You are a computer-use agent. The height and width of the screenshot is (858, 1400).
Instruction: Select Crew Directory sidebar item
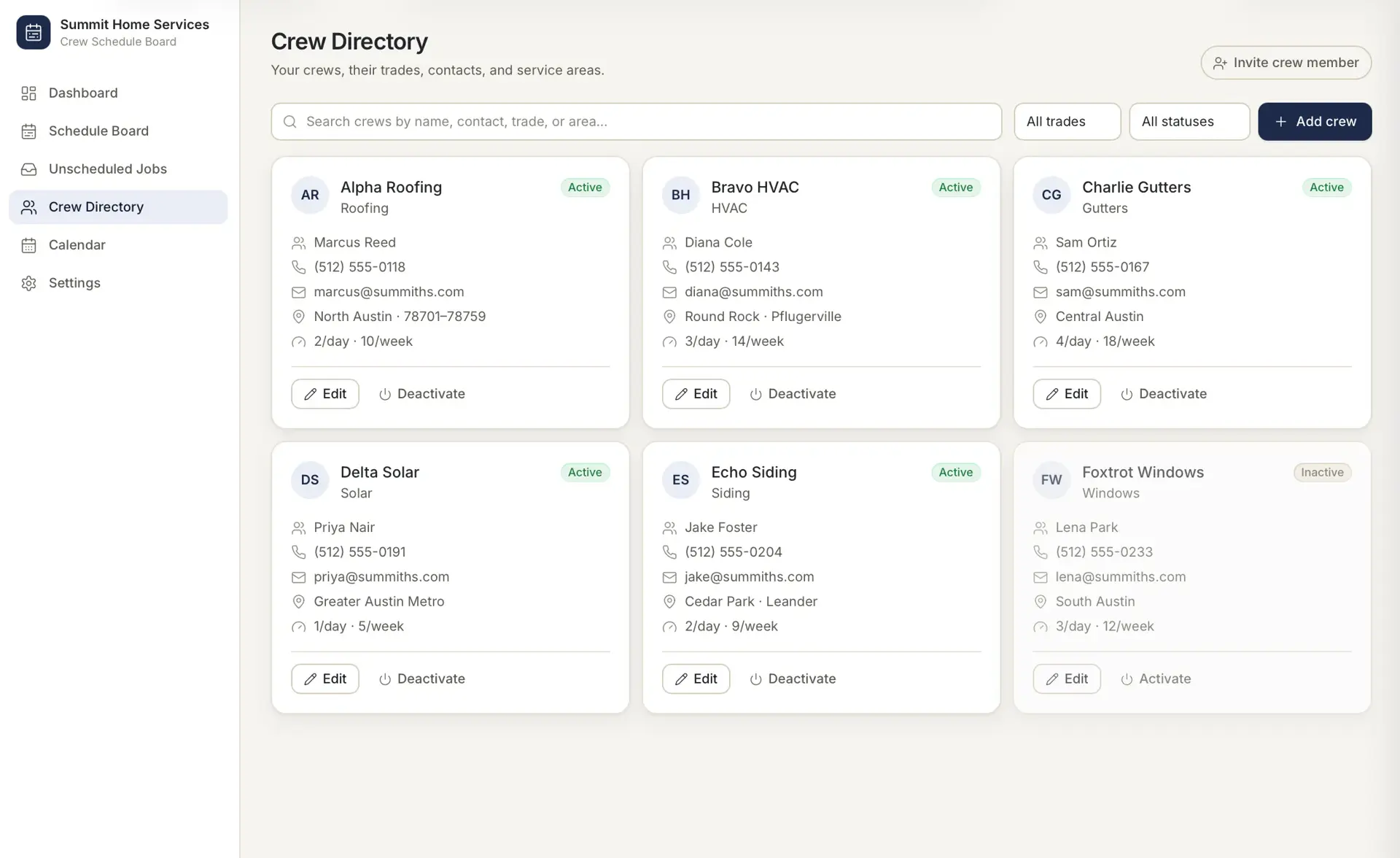click(118, 206)
